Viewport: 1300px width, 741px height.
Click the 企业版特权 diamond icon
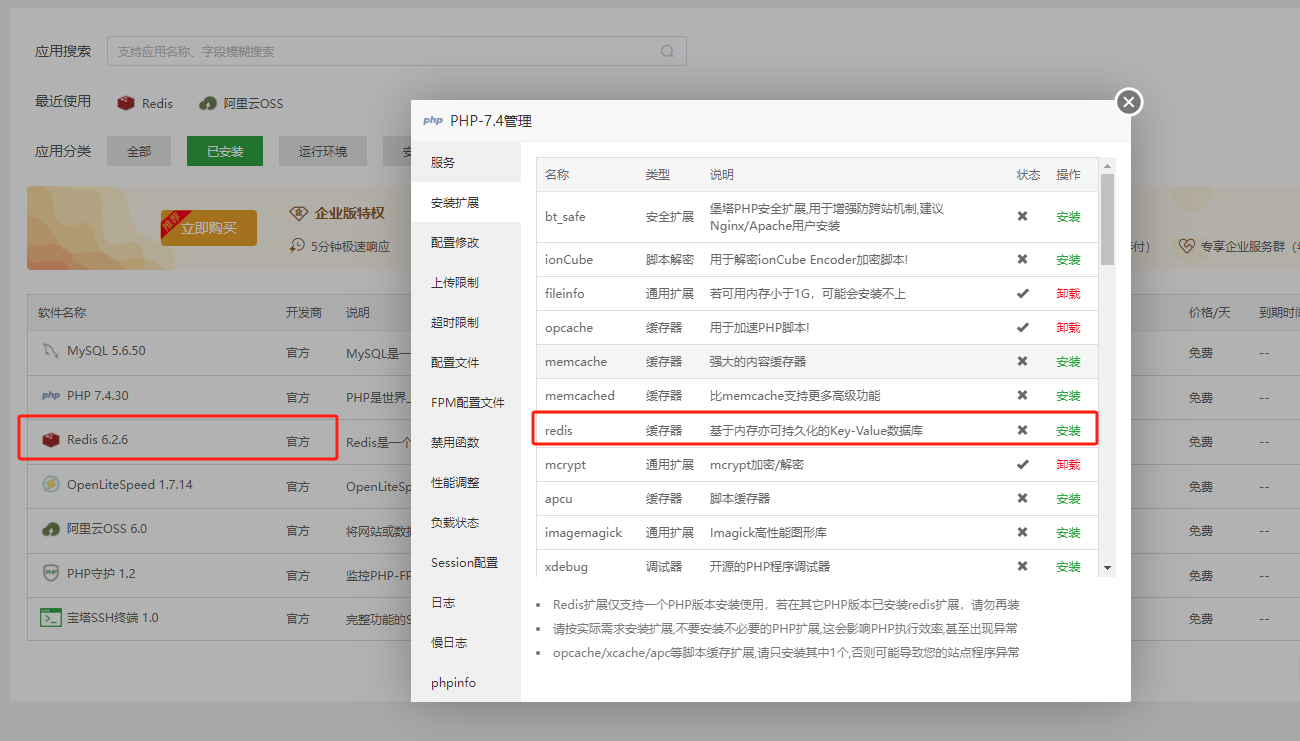[x=298, y=213]
